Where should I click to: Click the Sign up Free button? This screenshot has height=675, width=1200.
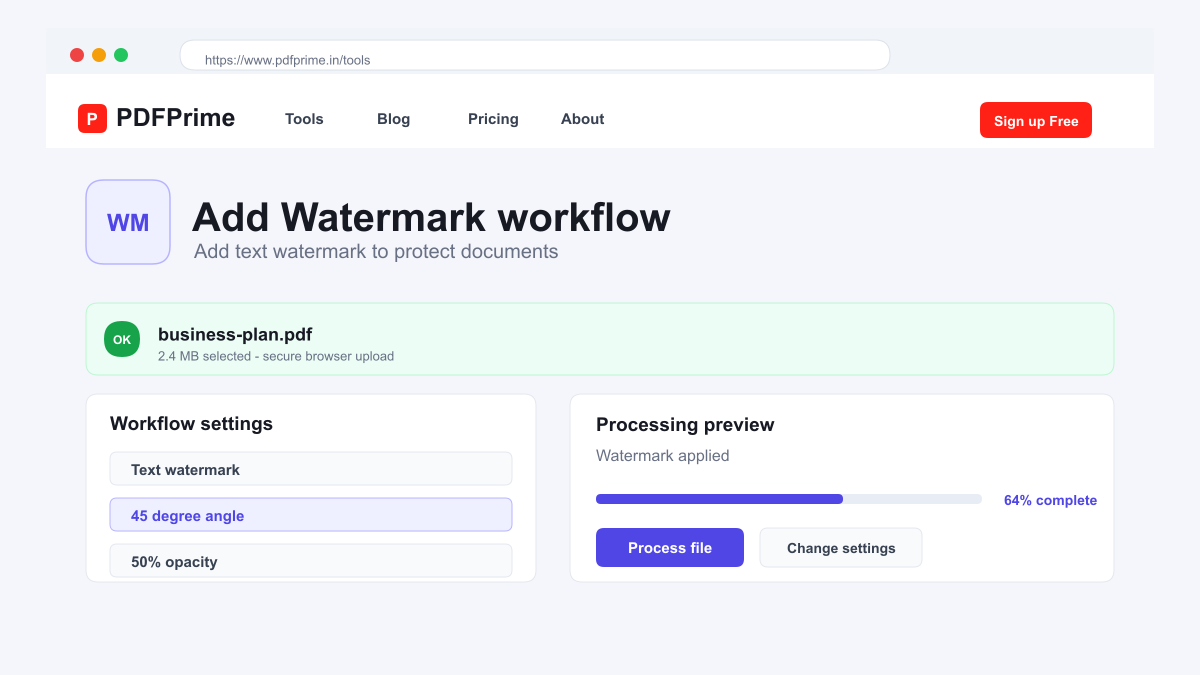(x=1036, y=120)
